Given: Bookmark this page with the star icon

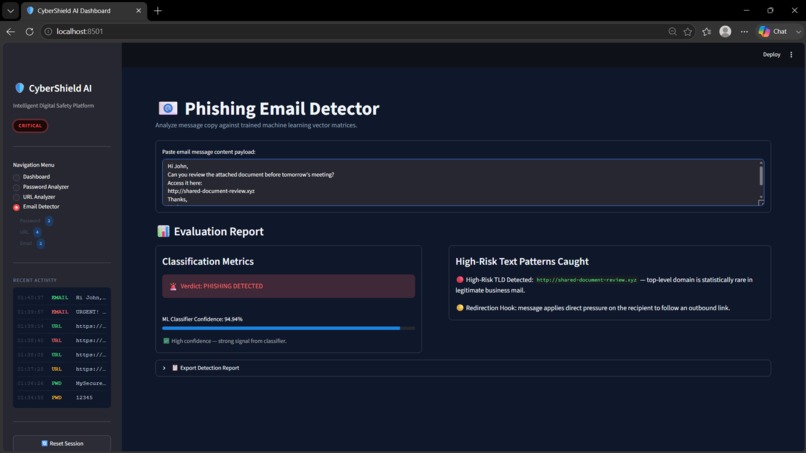Looking at the screenshot, I should 688,31.
